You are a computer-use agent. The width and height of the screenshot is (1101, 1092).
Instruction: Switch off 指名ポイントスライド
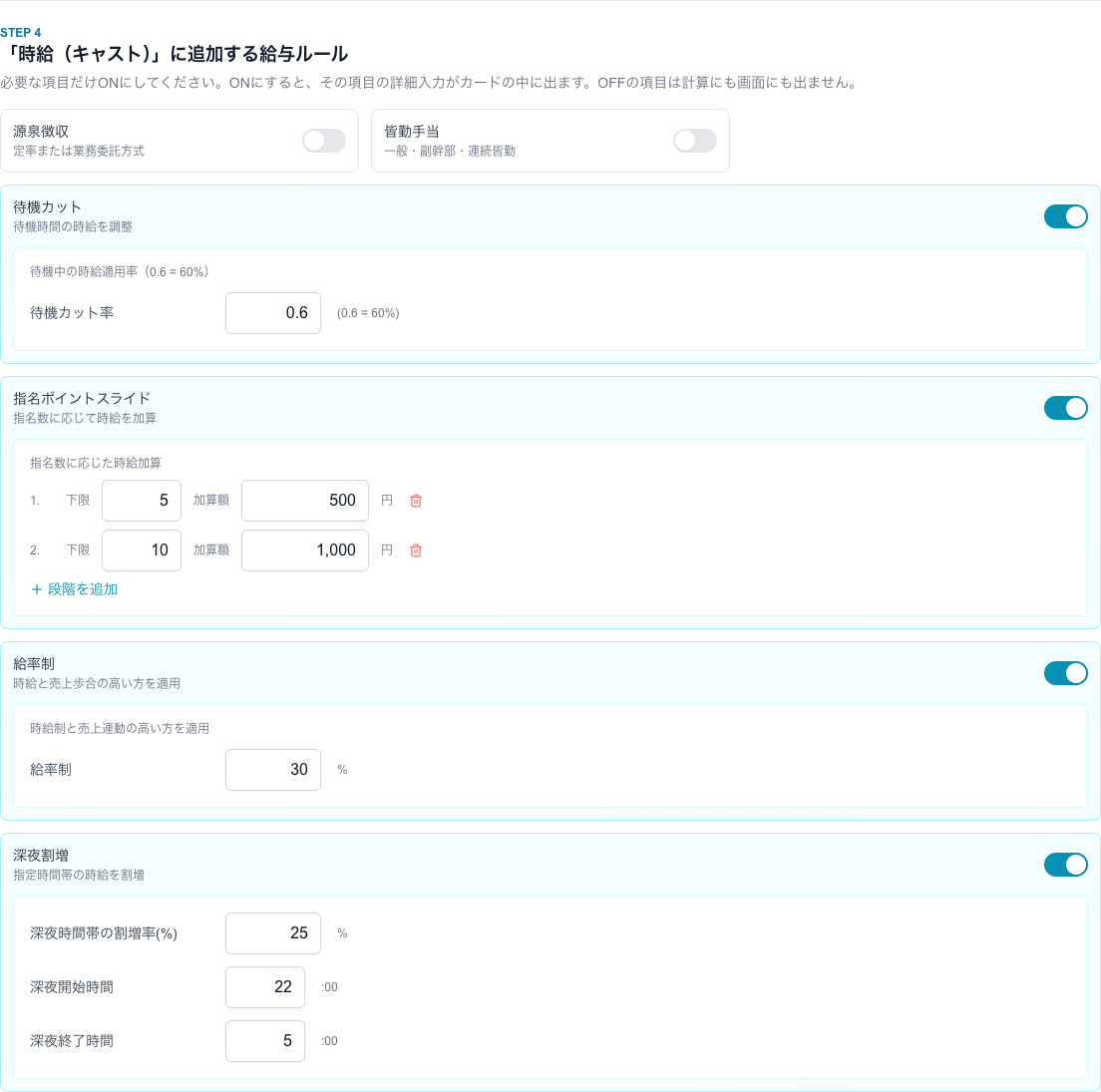coord(1066,408)
